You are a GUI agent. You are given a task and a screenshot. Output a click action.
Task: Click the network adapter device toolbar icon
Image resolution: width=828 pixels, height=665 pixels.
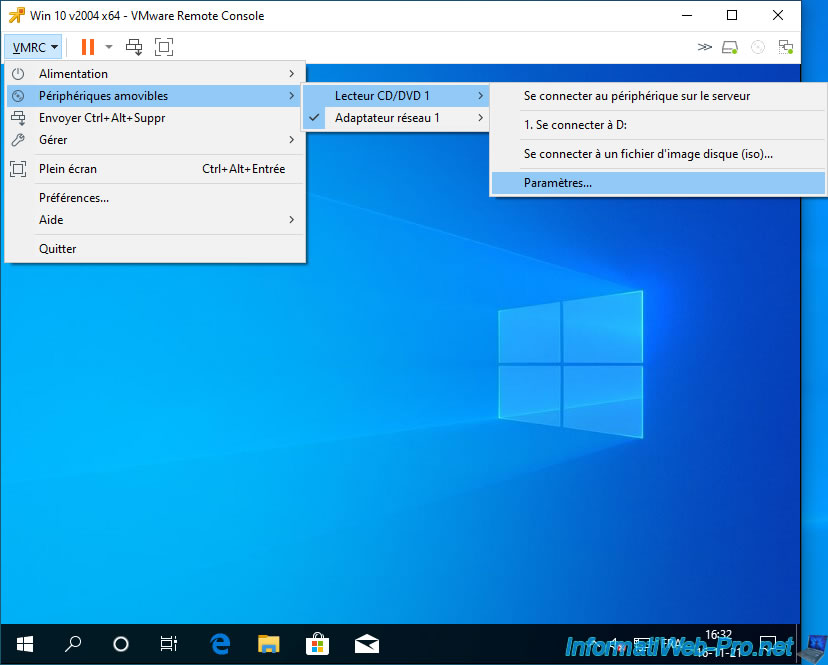[x=786, y=47]
